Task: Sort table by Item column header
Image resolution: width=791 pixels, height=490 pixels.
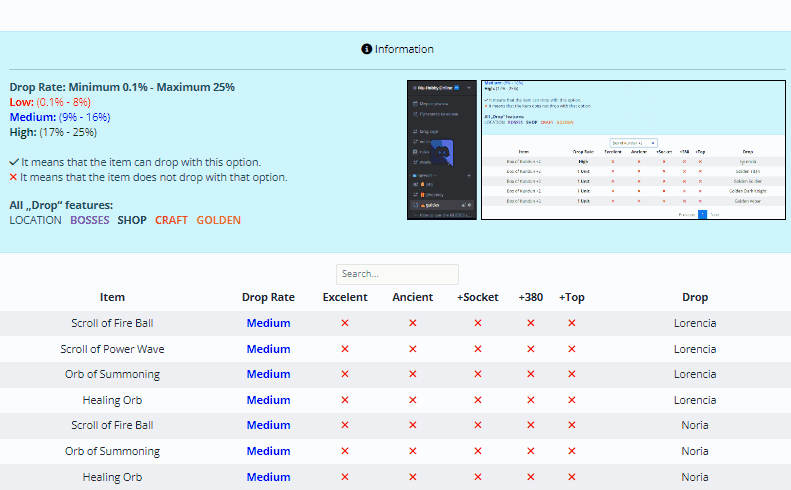Action: coord(112,297)
